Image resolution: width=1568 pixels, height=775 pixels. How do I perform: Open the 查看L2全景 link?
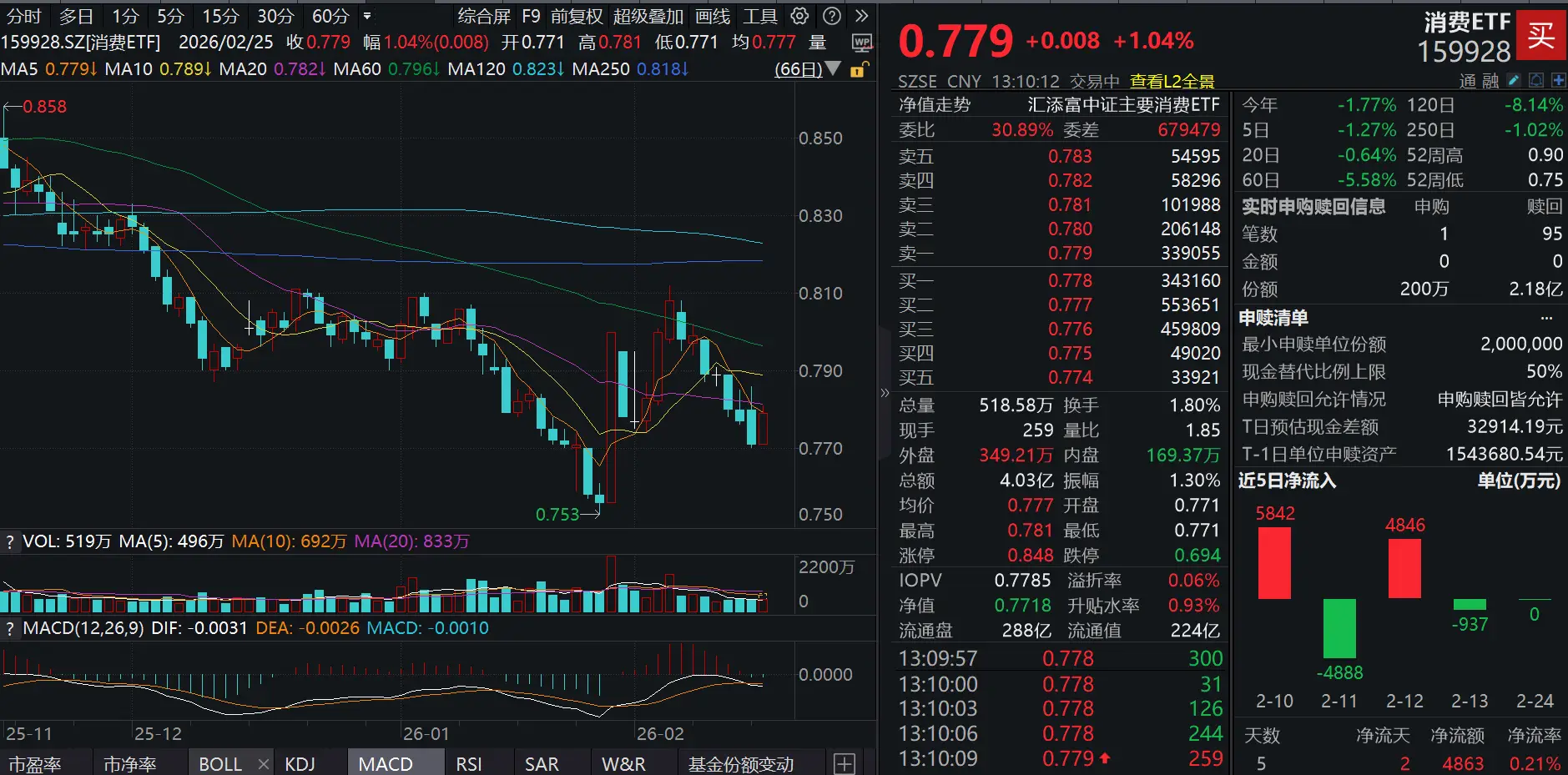coord(1172,82)
